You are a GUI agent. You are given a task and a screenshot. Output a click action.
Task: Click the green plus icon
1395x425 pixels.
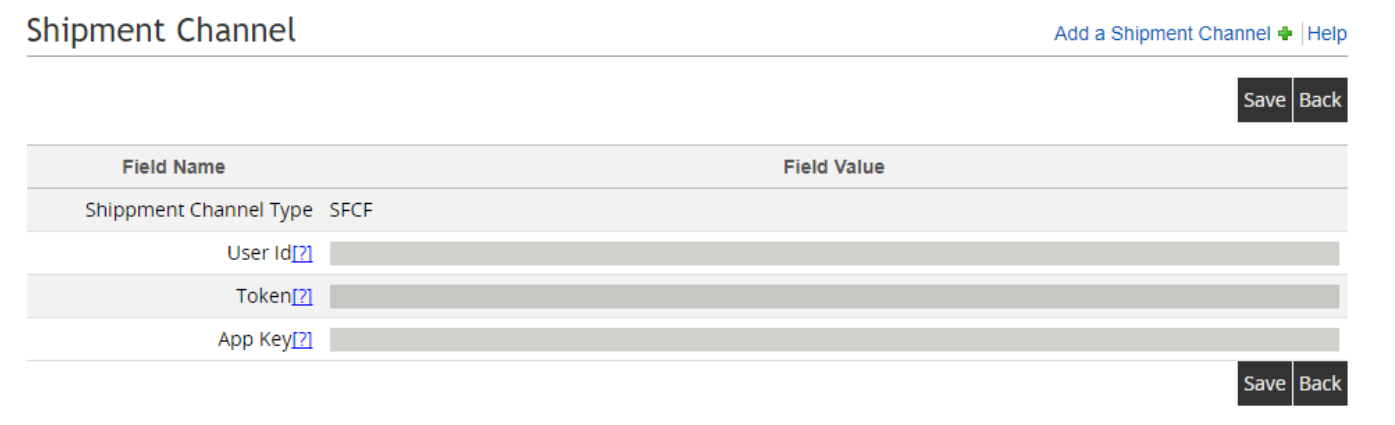[x=1285, y=34]
